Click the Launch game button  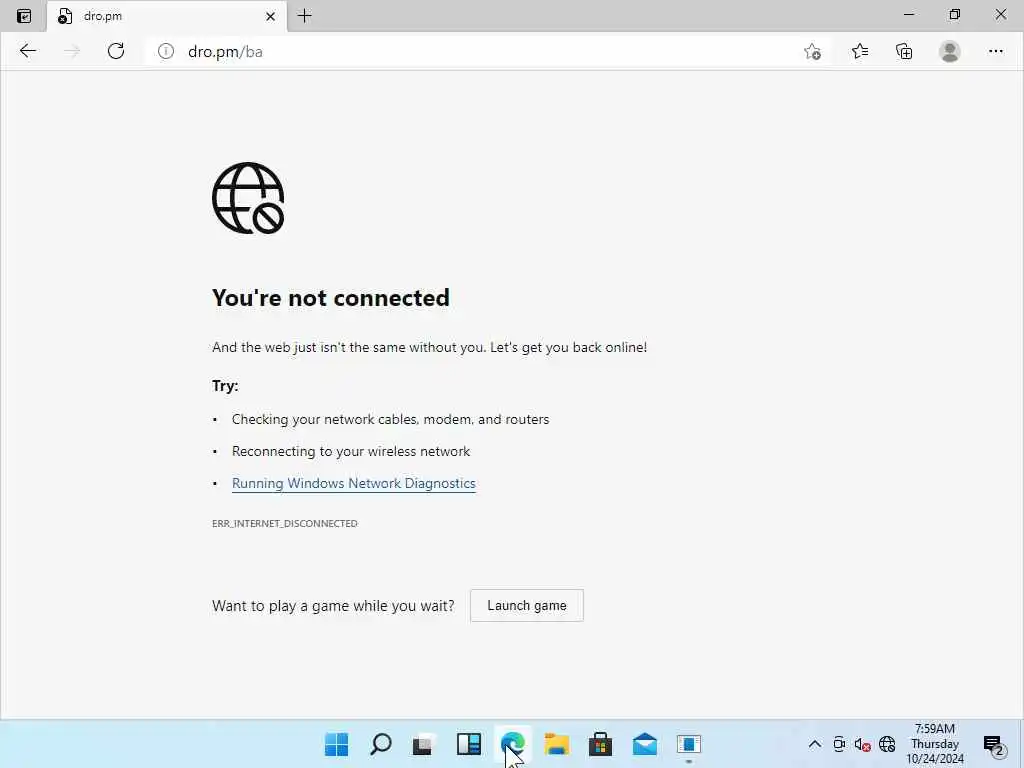coord(527,605)
